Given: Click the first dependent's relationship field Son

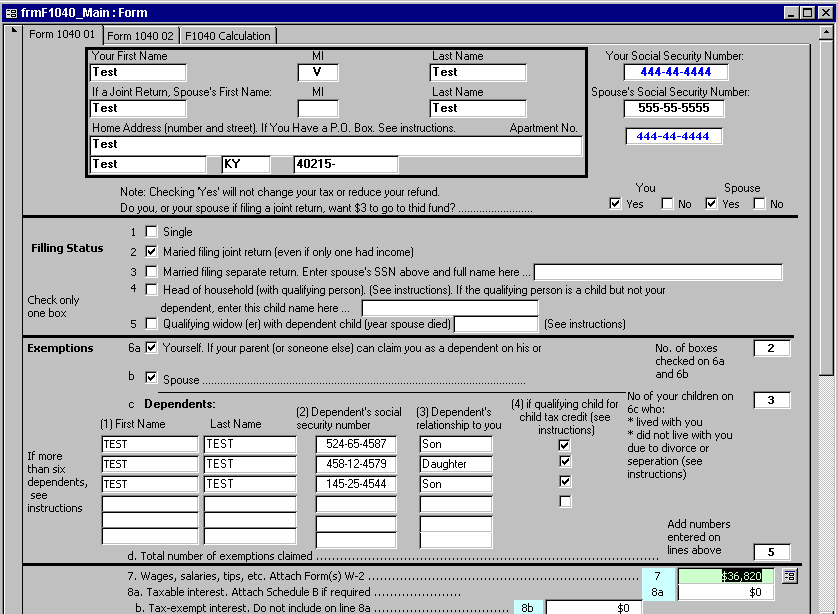Looking at the screenshot, I should (x=455, y=444).
